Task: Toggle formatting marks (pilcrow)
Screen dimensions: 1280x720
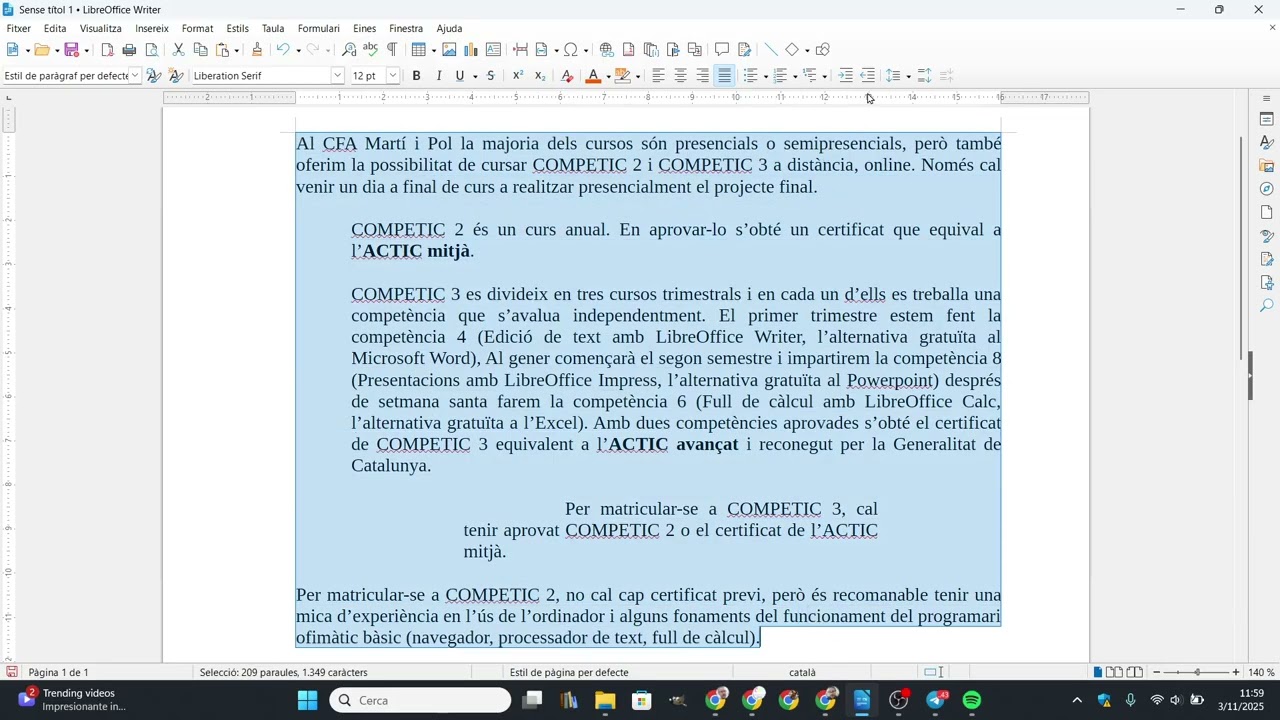Action: tap(392, 50)
